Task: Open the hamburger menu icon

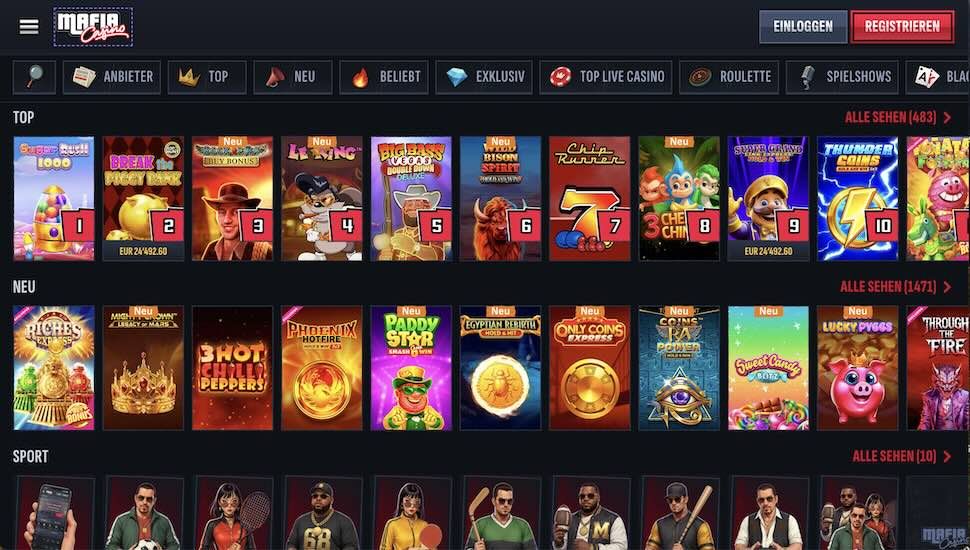Action: pos(28,27)
